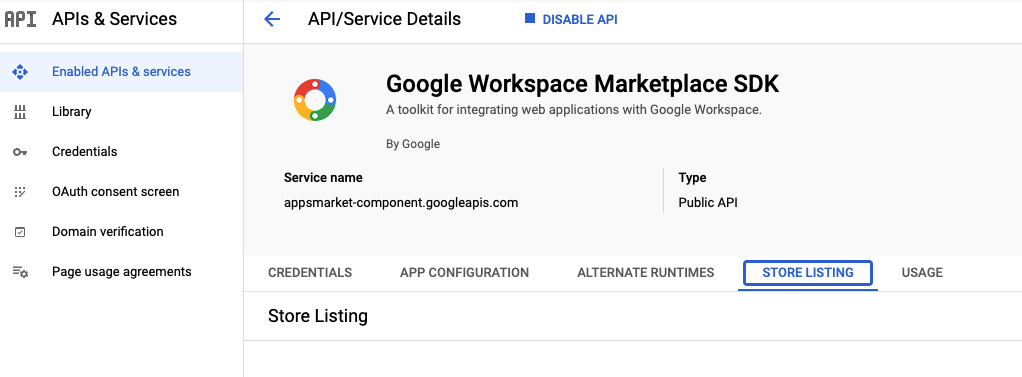Switch to the CREDENTIALS tab
This screenshot has width=1022, height=377.
point(310,273)
